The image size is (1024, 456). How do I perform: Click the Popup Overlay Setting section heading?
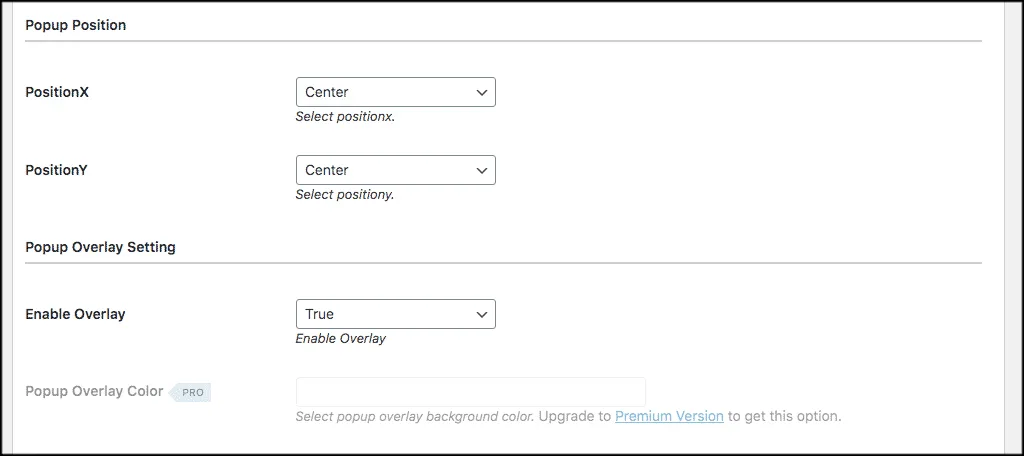pyautogui.click(x=100, y=248)
